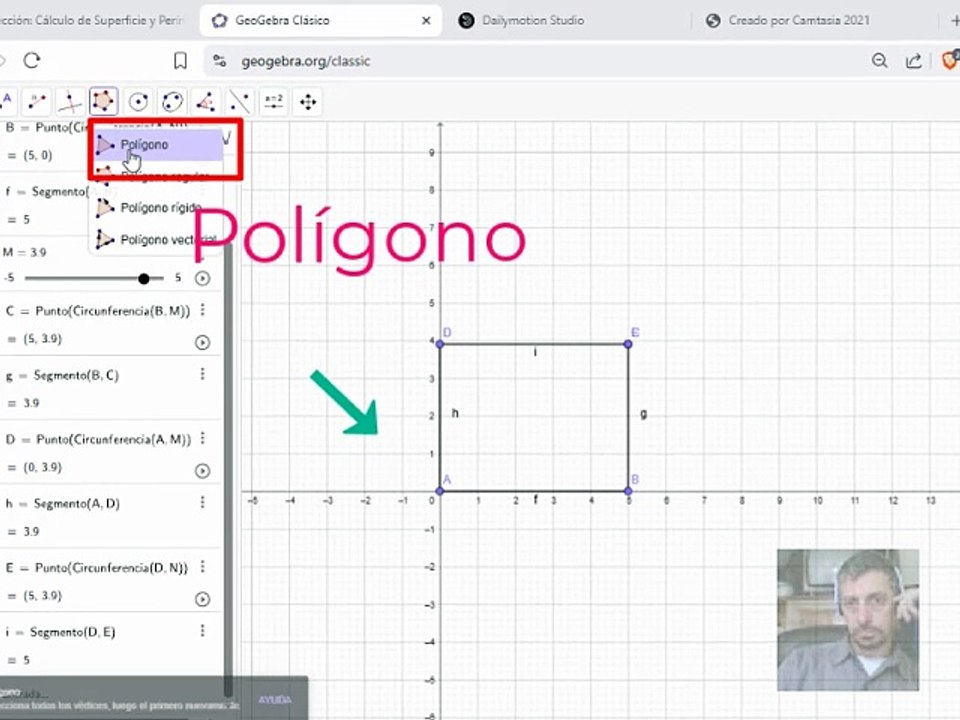Click point E on the graph
The height and width of the screenshot is (720, 960).
coord(628,344)
